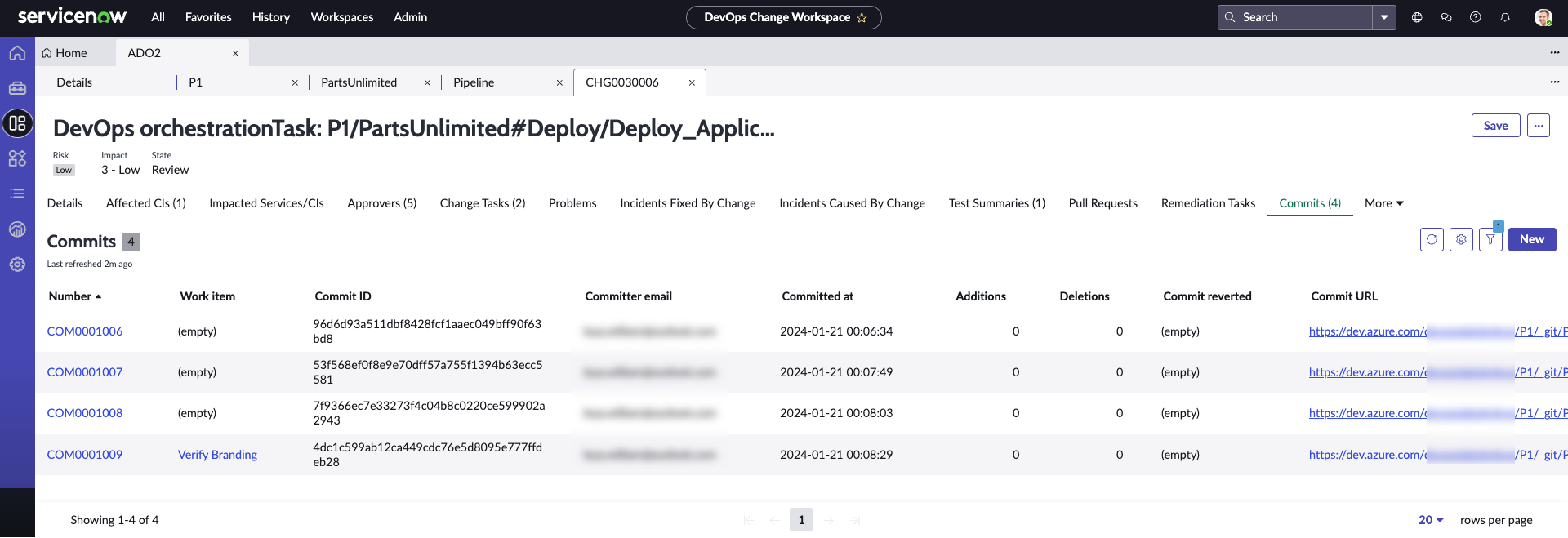Close the CHG0030006 sub-tab

[692, 82]
